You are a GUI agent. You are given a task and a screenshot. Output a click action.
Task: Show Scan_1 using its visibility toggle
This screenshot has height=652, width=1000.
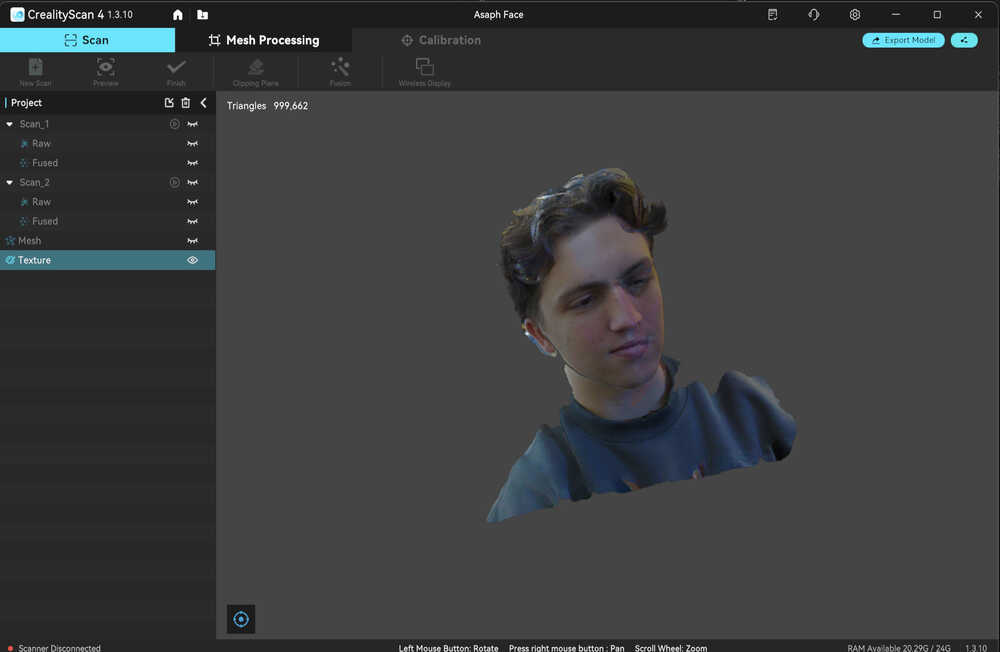pos(193,124)
